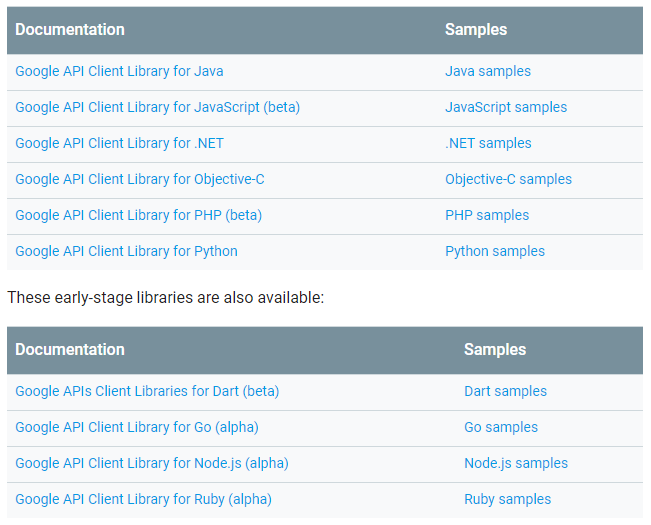Click the Objective-C samples link
The image size is (651, 525).
click(x=508, y=179)
